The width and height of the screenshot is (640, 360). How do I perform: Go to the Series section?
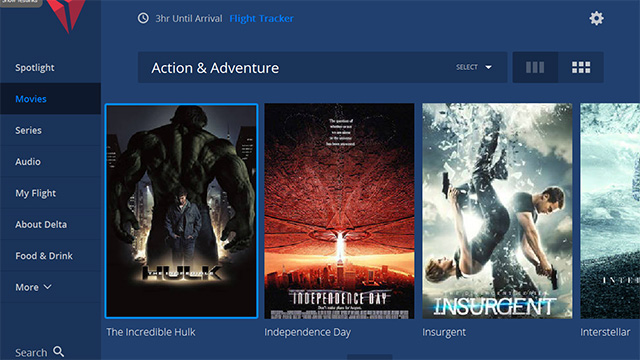[29, 131]
